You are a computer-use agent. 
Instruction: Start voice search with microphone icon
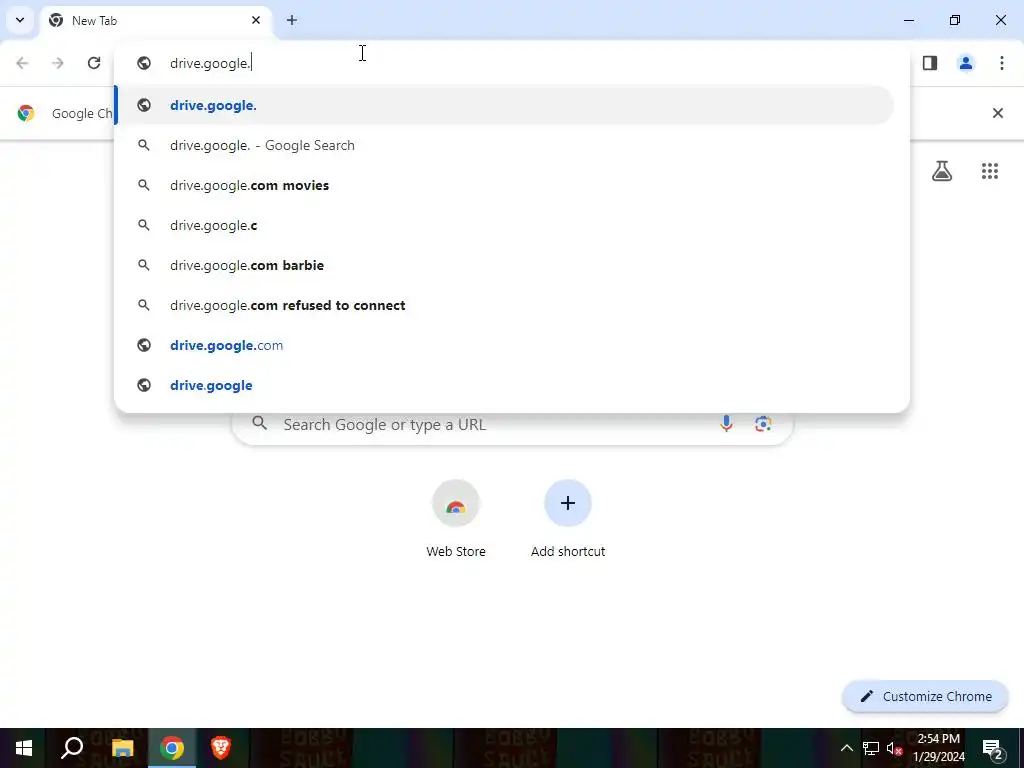click(726, 424)
